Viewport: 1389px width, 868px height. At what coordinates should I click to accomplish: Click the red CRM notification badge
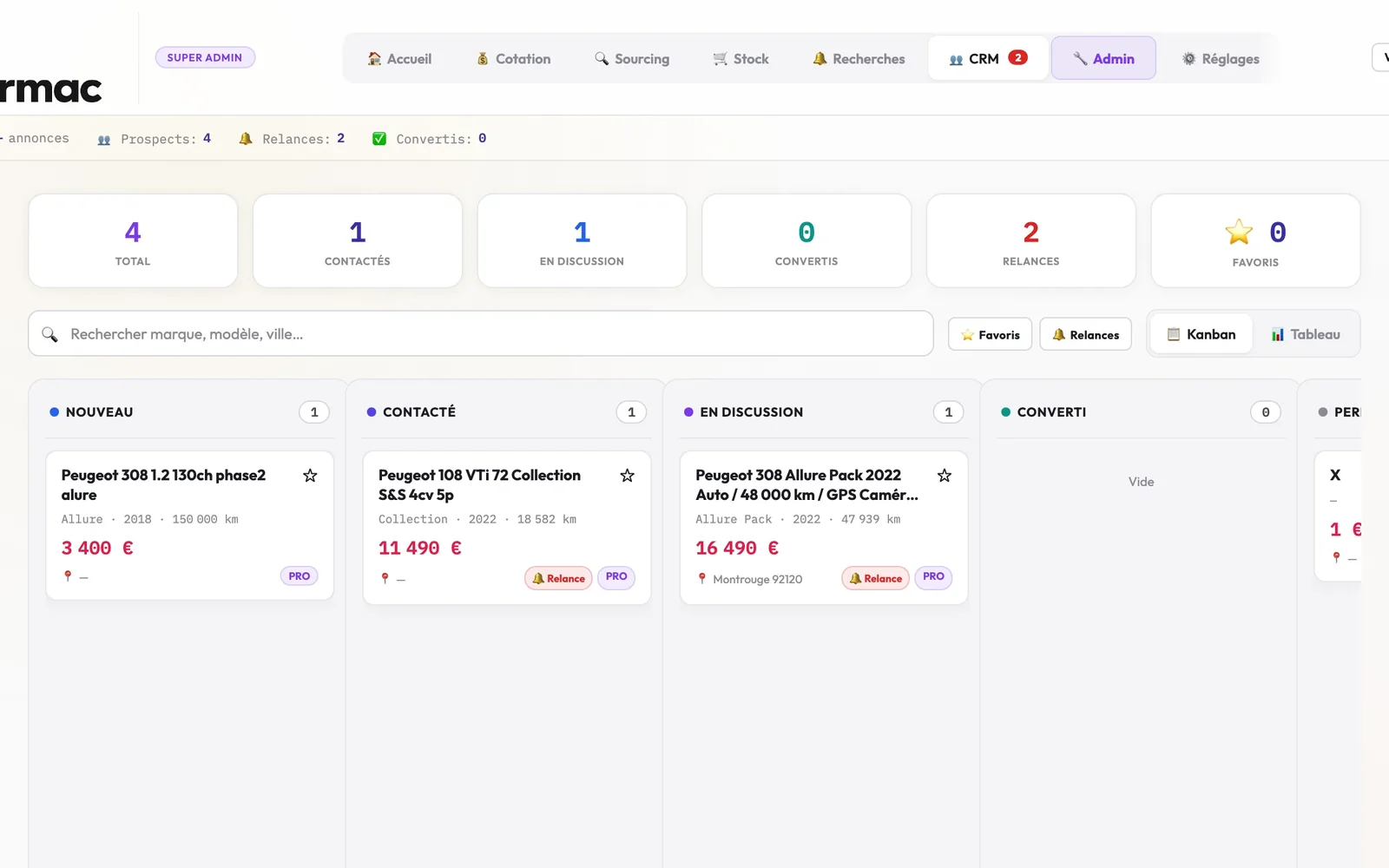point(1017,57)
